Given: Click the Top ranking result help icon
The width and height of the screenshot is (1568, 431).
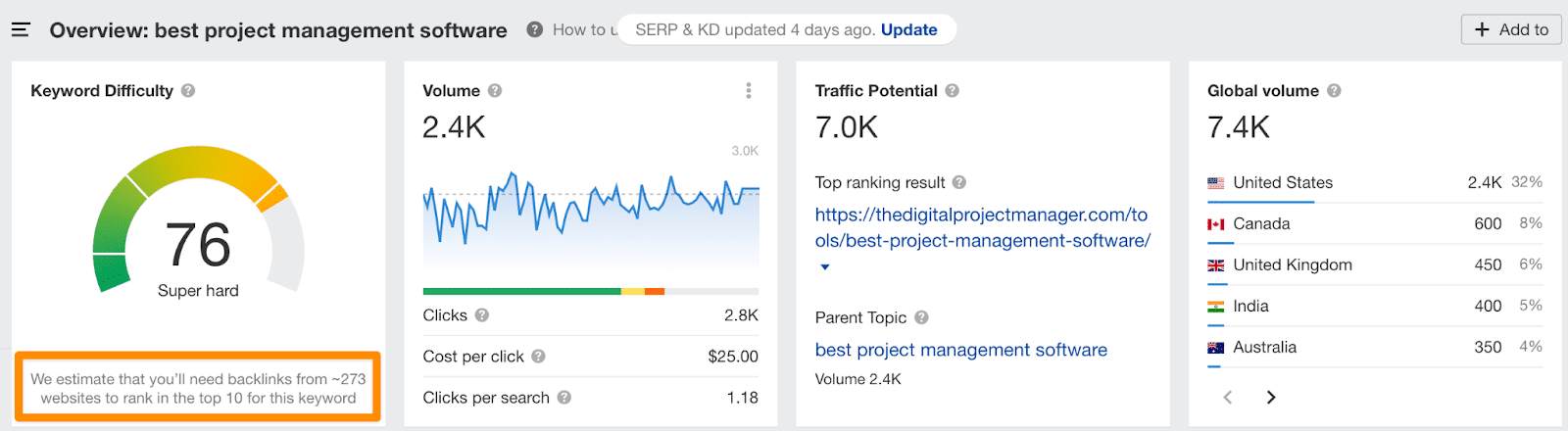Looking at the screenshot, I should (x=959, y=182).
